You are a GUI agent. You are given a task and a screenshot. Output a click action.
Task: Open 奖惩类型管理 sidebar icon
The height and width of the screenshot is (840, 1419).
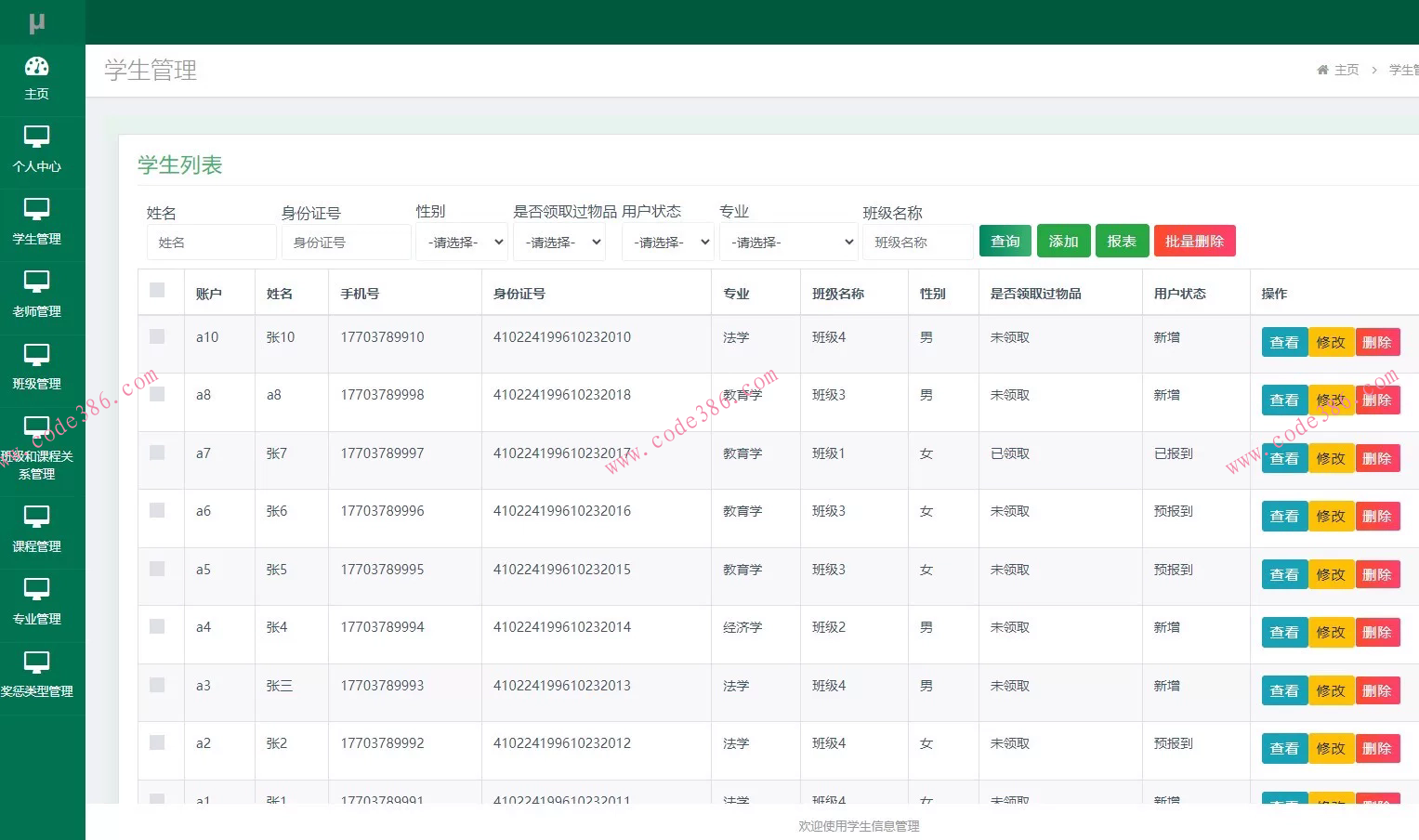coord(36,663)
